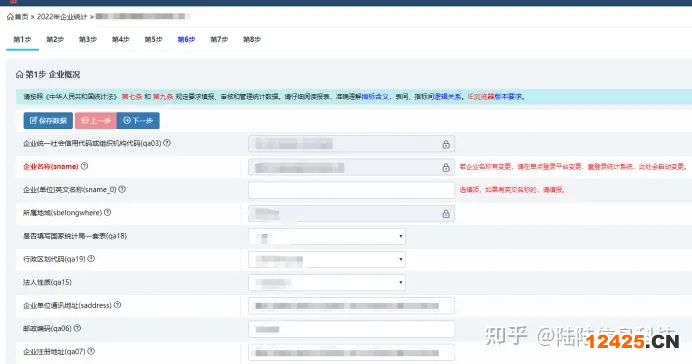Click the locked 企业名称(sname) field
Image resolution: width=692 pixels, height=364 pixels.
point(351,167)
